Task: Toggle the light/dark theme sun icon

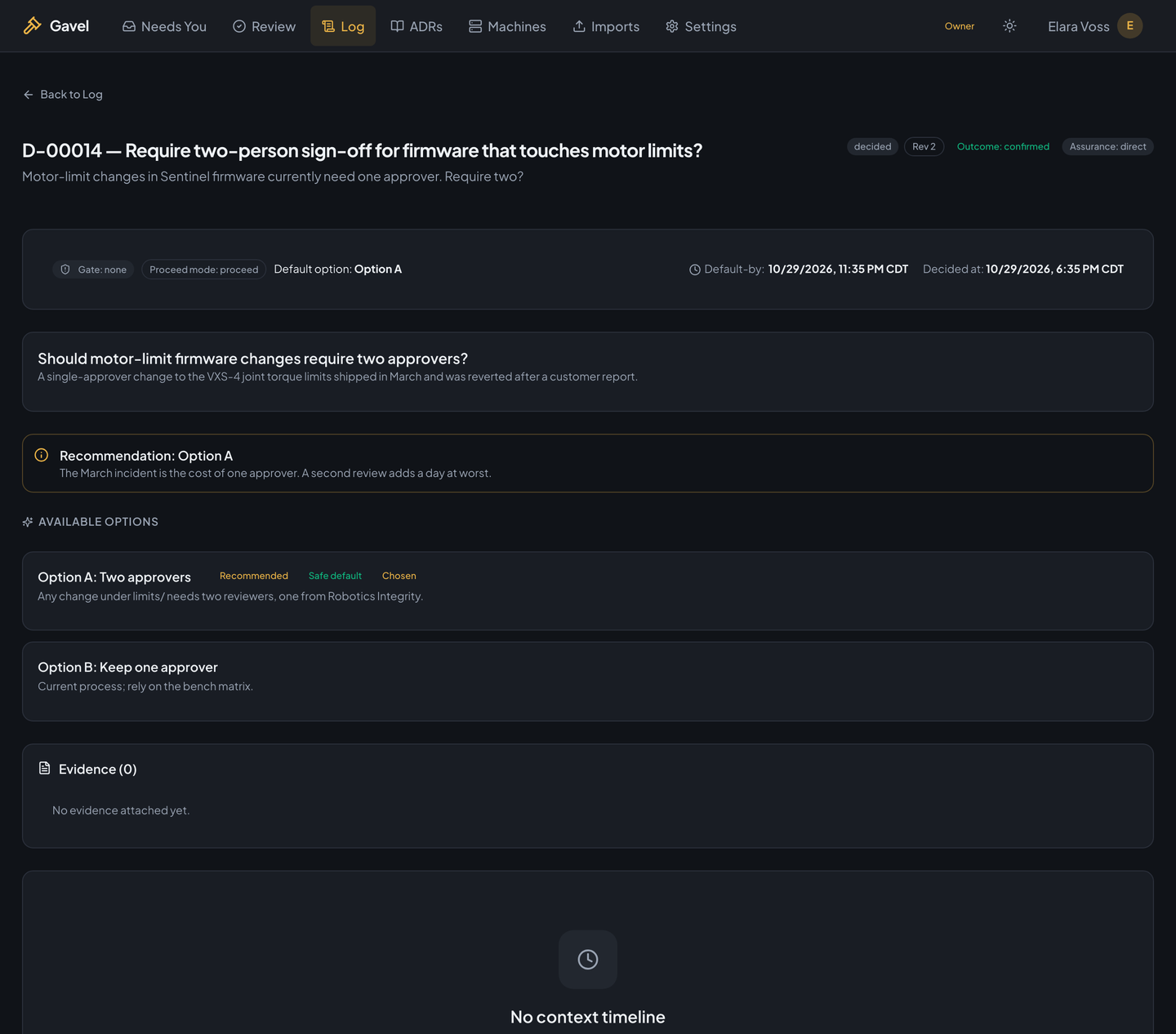Action: [x=1009, y=26]
